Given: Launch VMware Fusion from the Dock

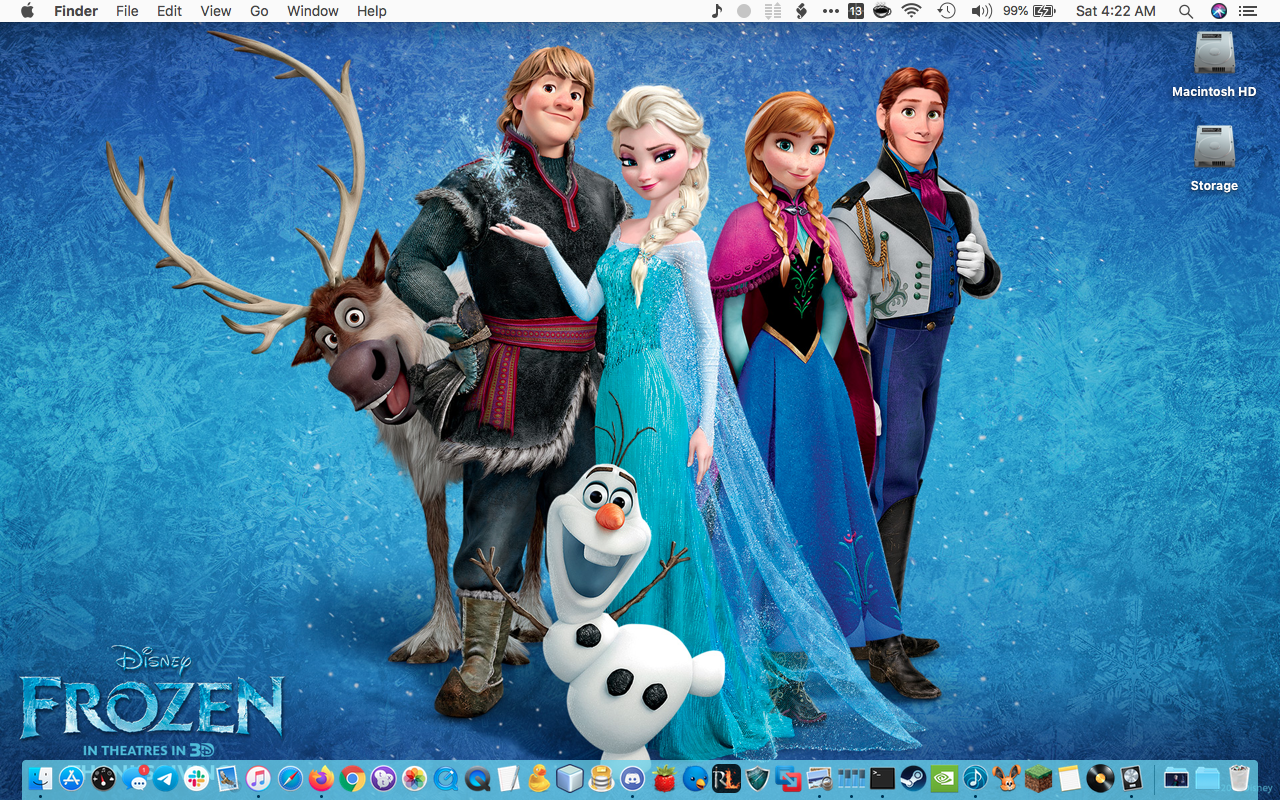Looking at the screenshot, I should click(788, 778).
